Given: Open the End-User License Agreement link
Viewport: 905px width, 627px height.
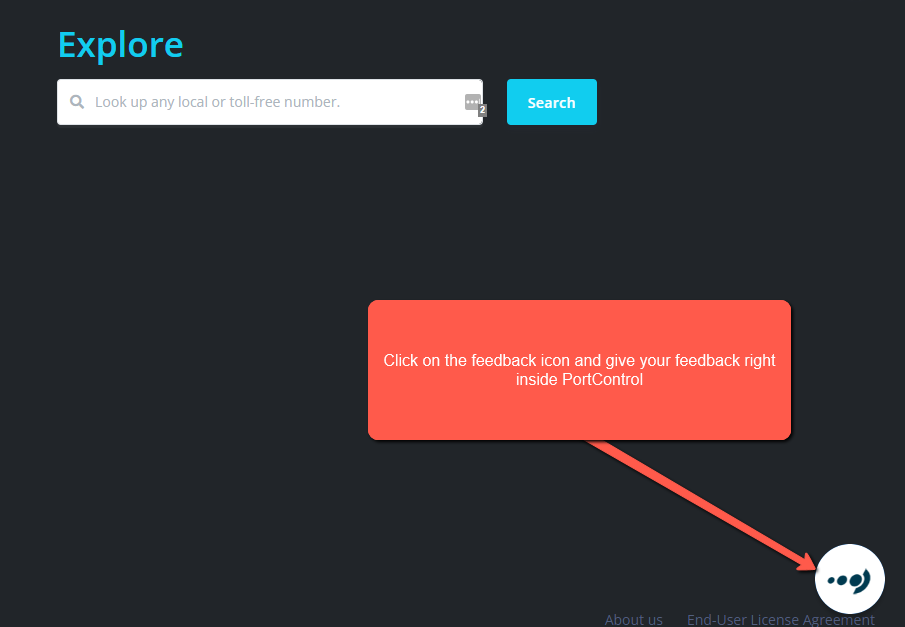Looking at the screenshot, I should (780, 619).
